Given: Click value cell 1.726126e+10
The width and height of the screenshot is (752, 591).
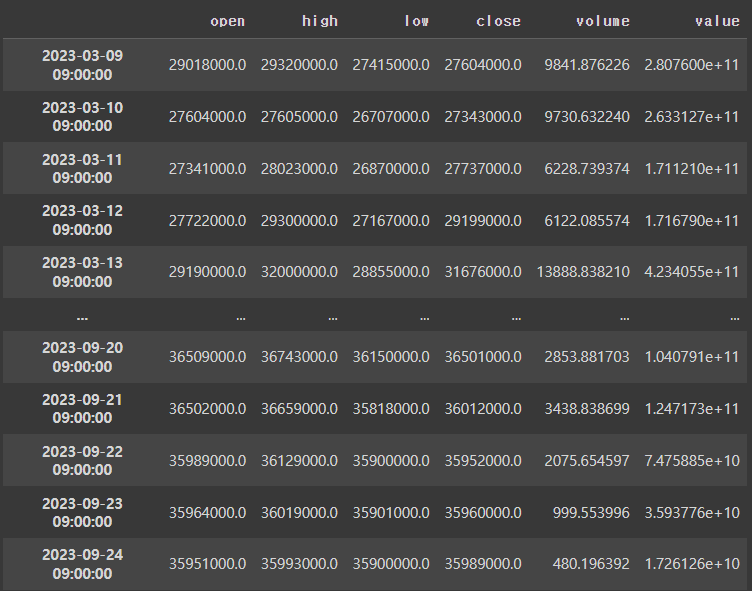Looking at the screenshot, I should [692, 564].
